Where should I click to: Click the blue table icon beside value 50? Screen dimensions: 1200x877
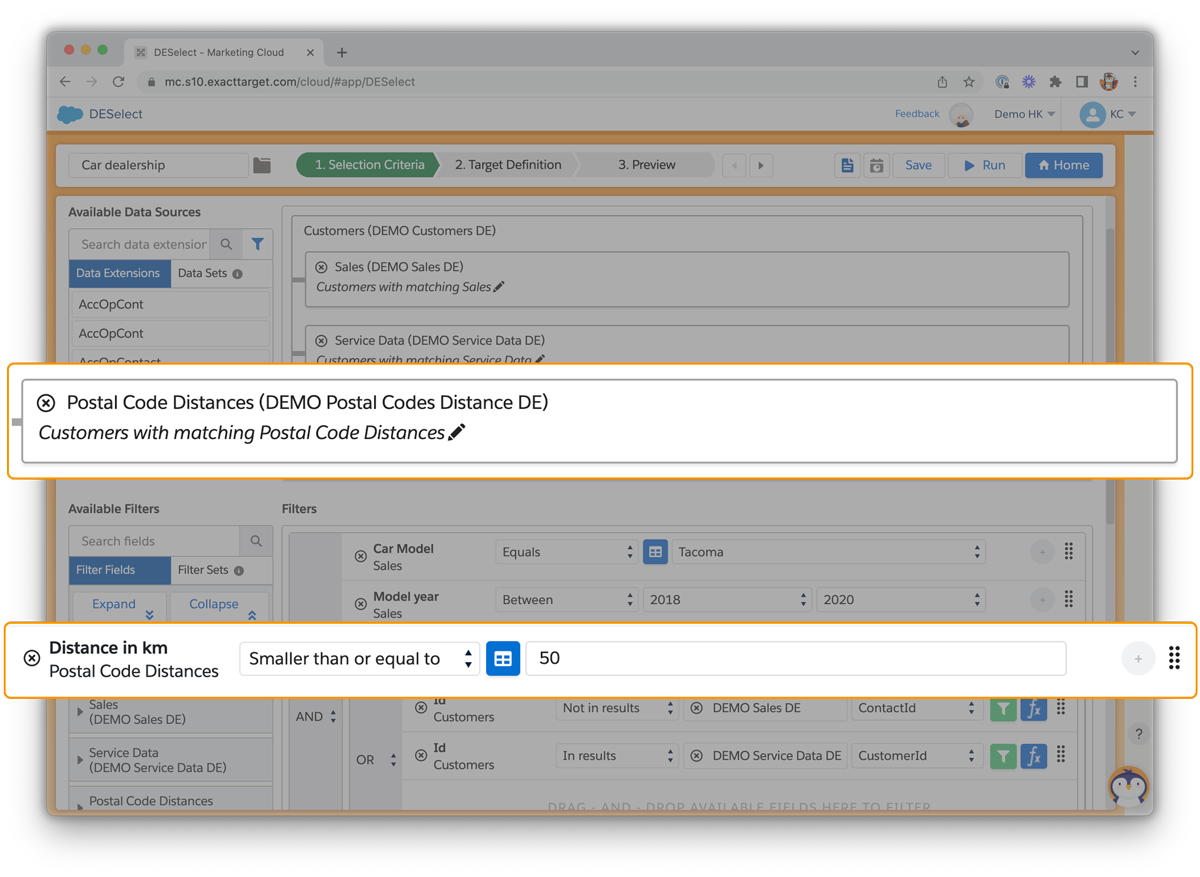click(x=503, y=659)
